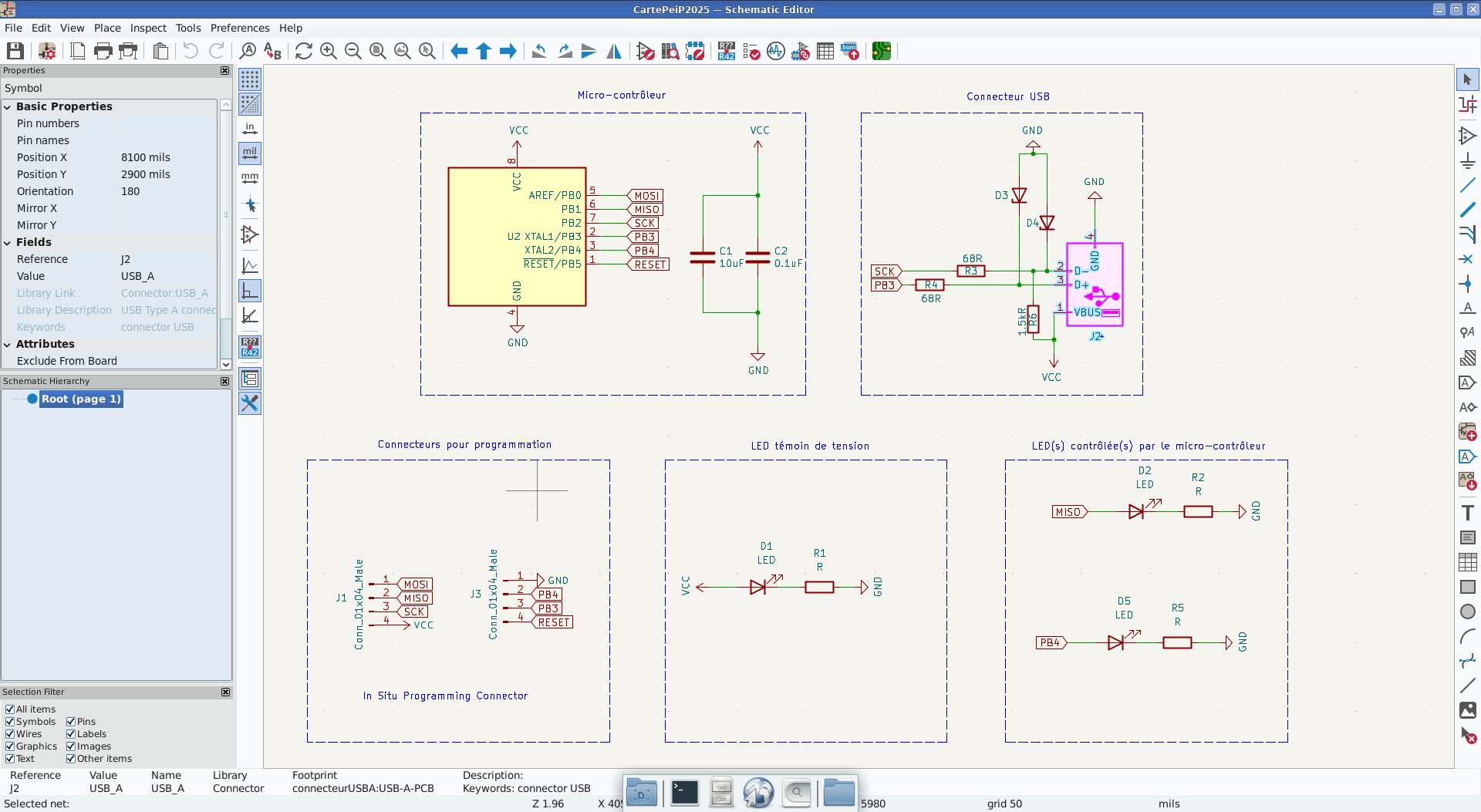This screenshot has height=812, width=1481.
Task: Switch units to millimeters
Action: [x=250, y=178]
